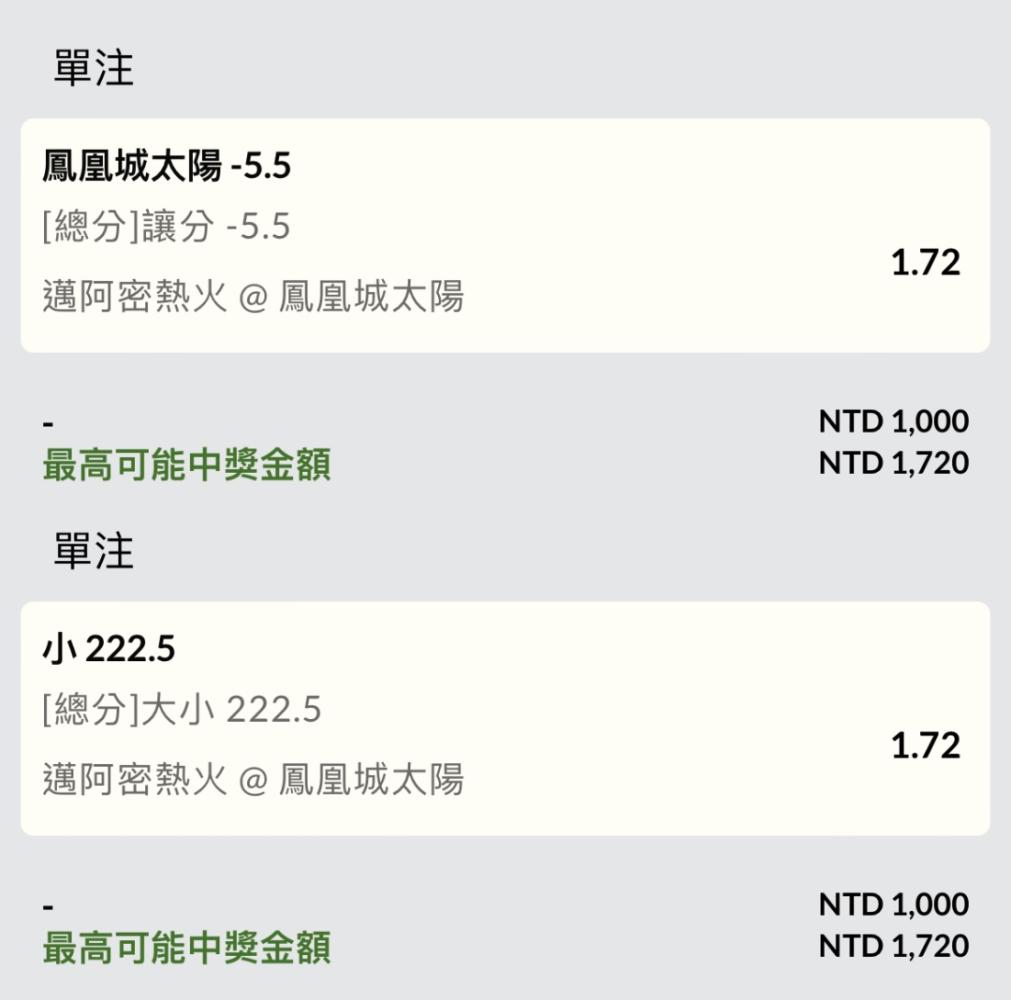The image size is (1011, 1000).
Task: Tap the second 最高可能中獎金額 label
Action: tap(187, 948)
